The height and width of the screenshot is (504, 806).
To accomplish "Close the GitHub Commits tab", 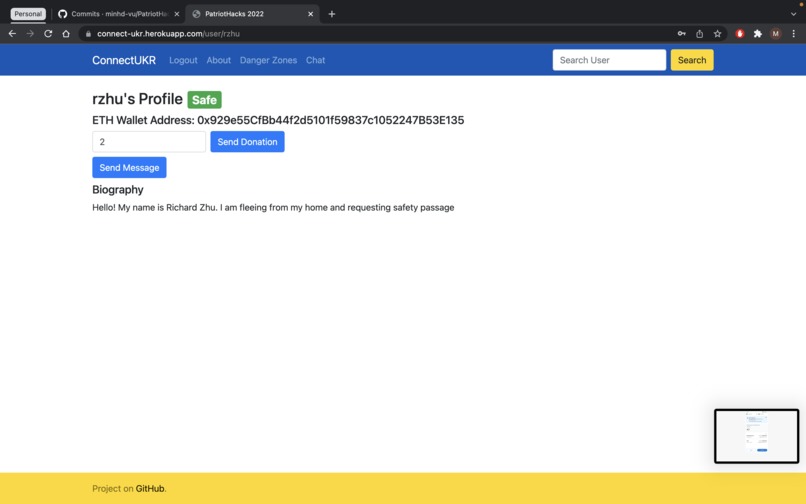I will pyautogui.click(x=177, y=14).
